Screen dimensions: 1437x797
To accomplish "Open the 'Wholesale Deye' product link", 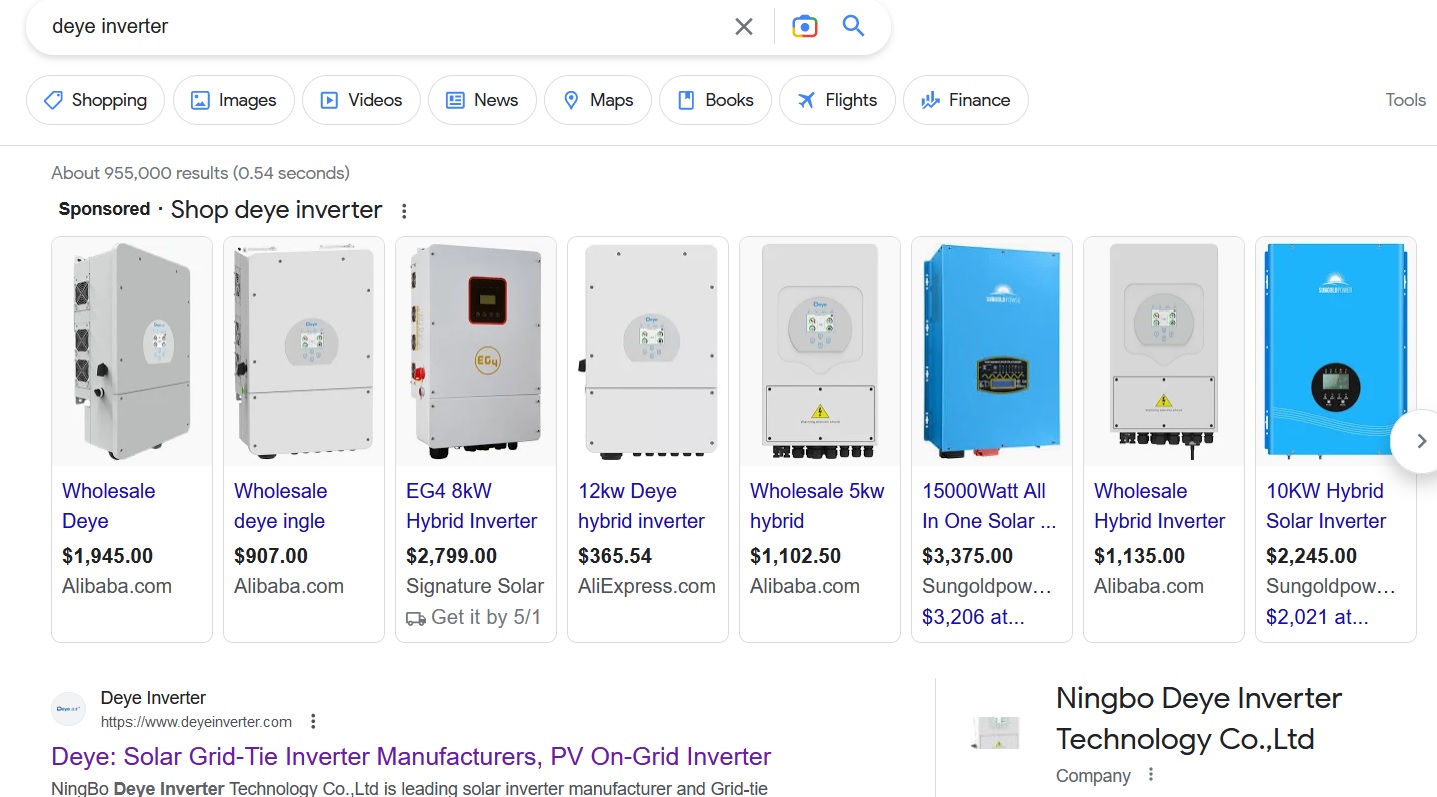I will click(x=108, y=506).
